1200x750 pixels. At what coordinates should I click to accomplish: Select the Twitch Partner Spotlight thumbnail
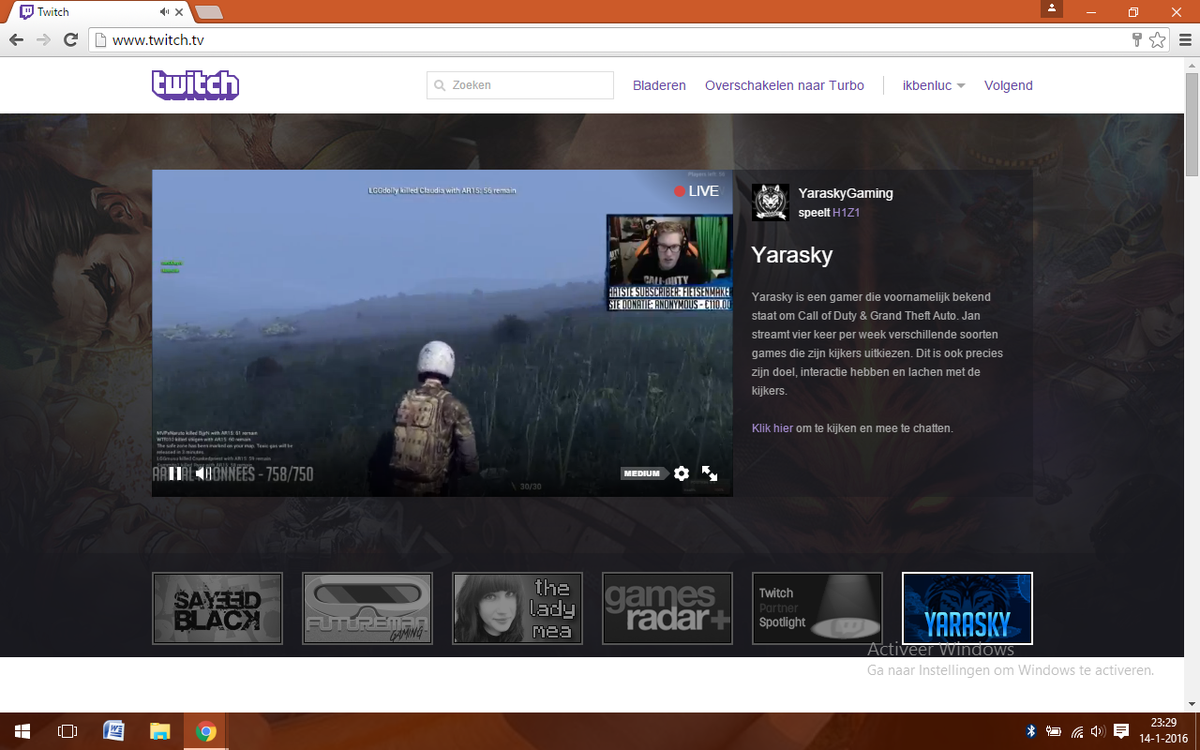point(817,608)
